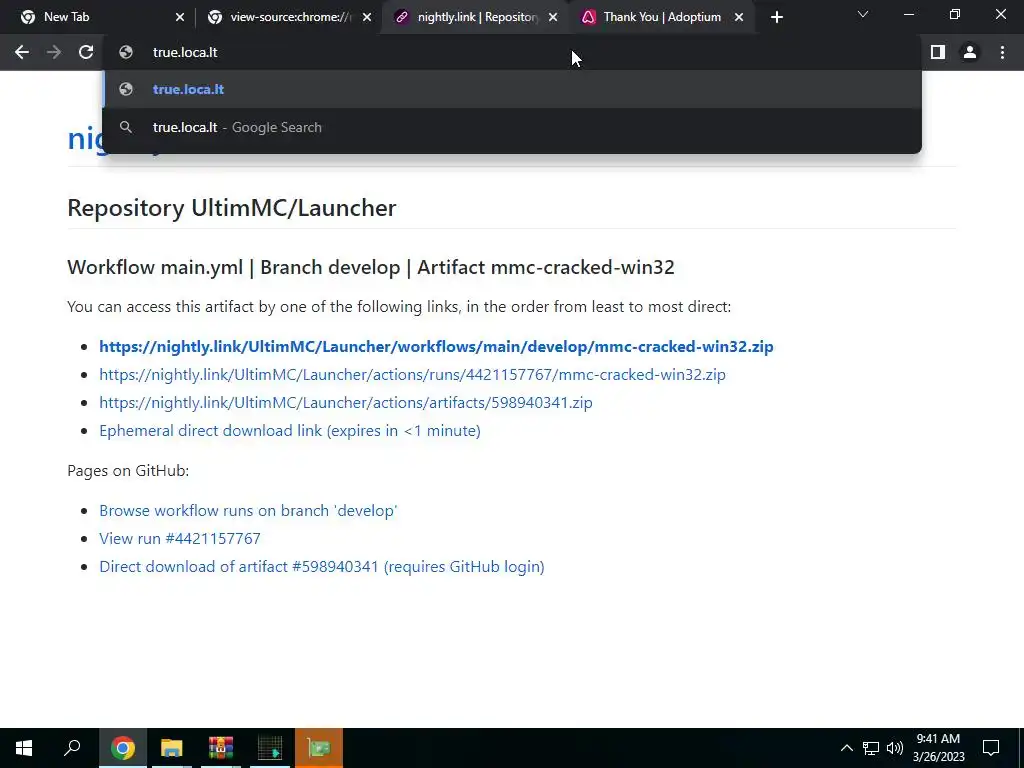Viewport: 1024px width, 768px height.
Task: Close the New Tab tab
Action: click(x=180, y=17)
